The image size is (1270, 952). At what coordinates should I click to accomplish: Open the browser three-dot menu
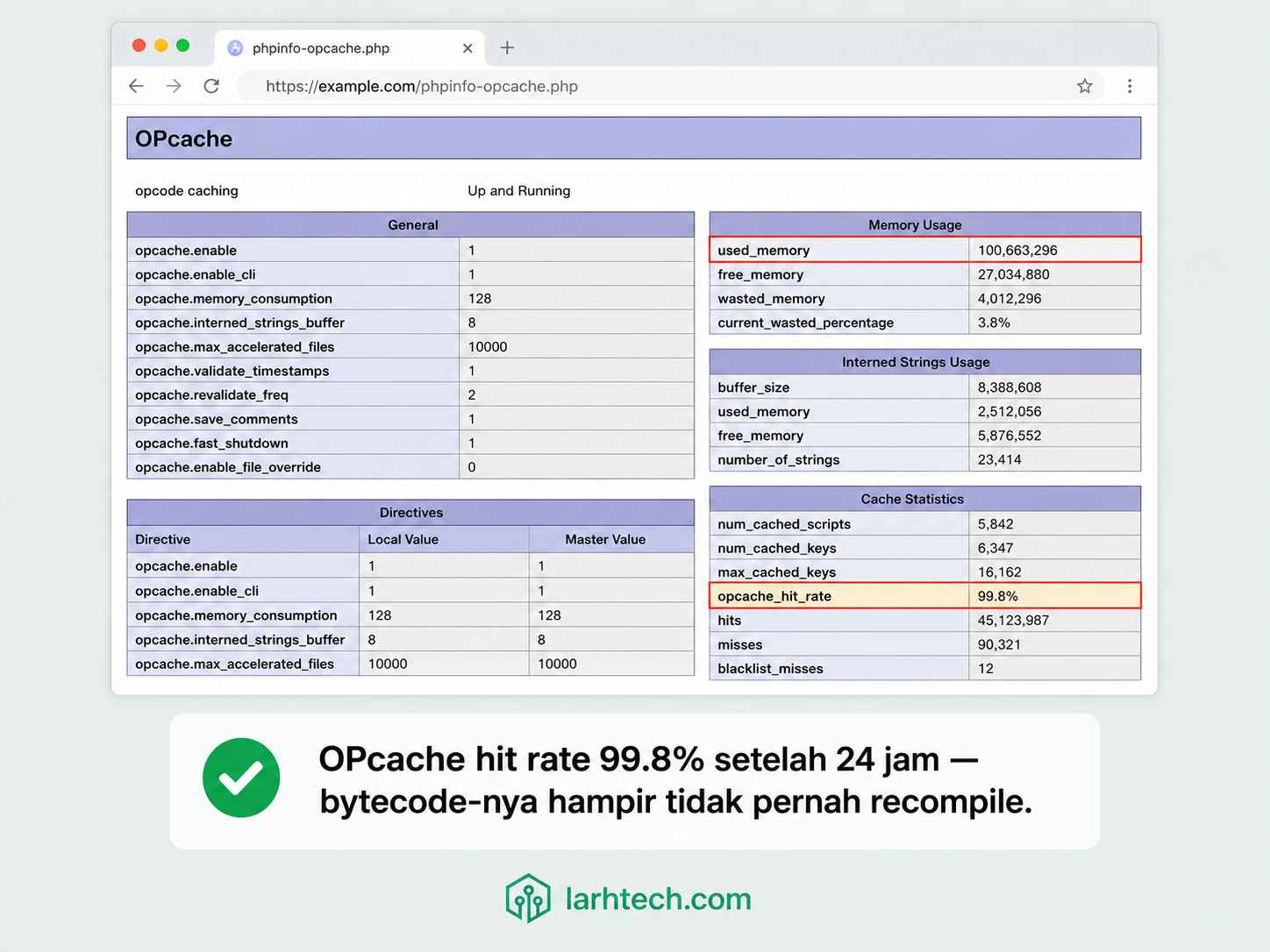click(x=1130, y=86)
